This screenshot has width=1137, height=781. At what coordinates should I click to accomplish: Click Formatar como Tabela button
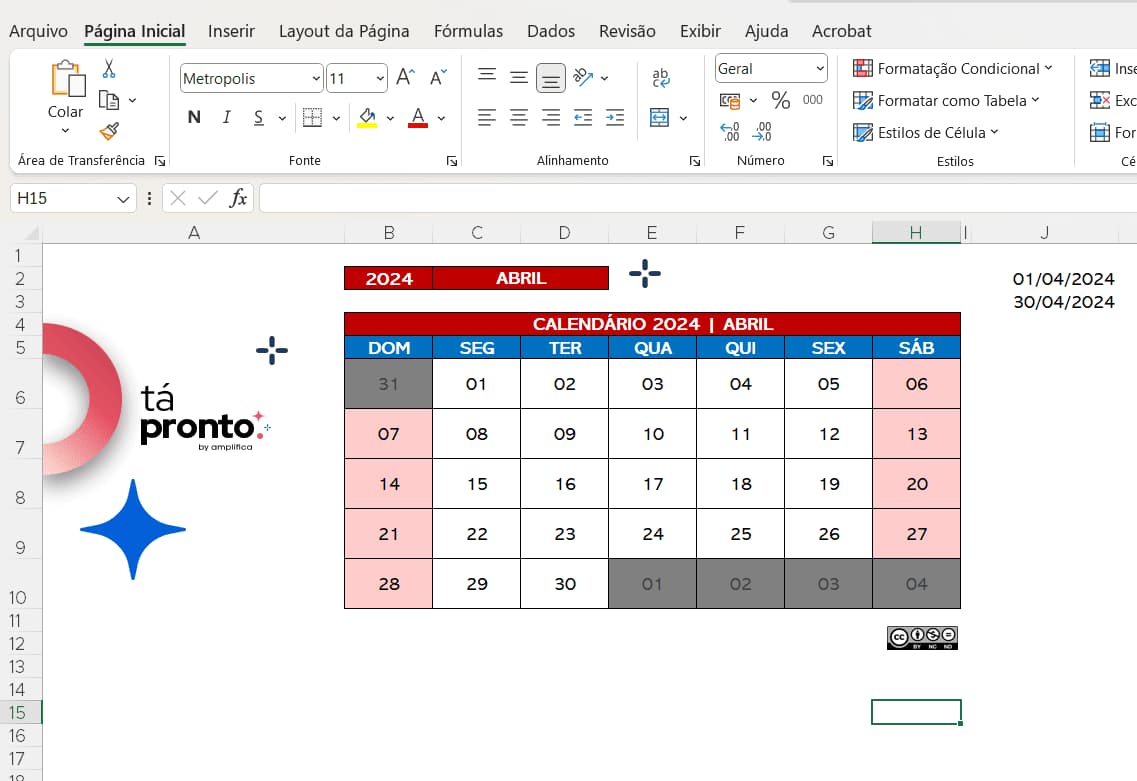[x=946, y=100]
